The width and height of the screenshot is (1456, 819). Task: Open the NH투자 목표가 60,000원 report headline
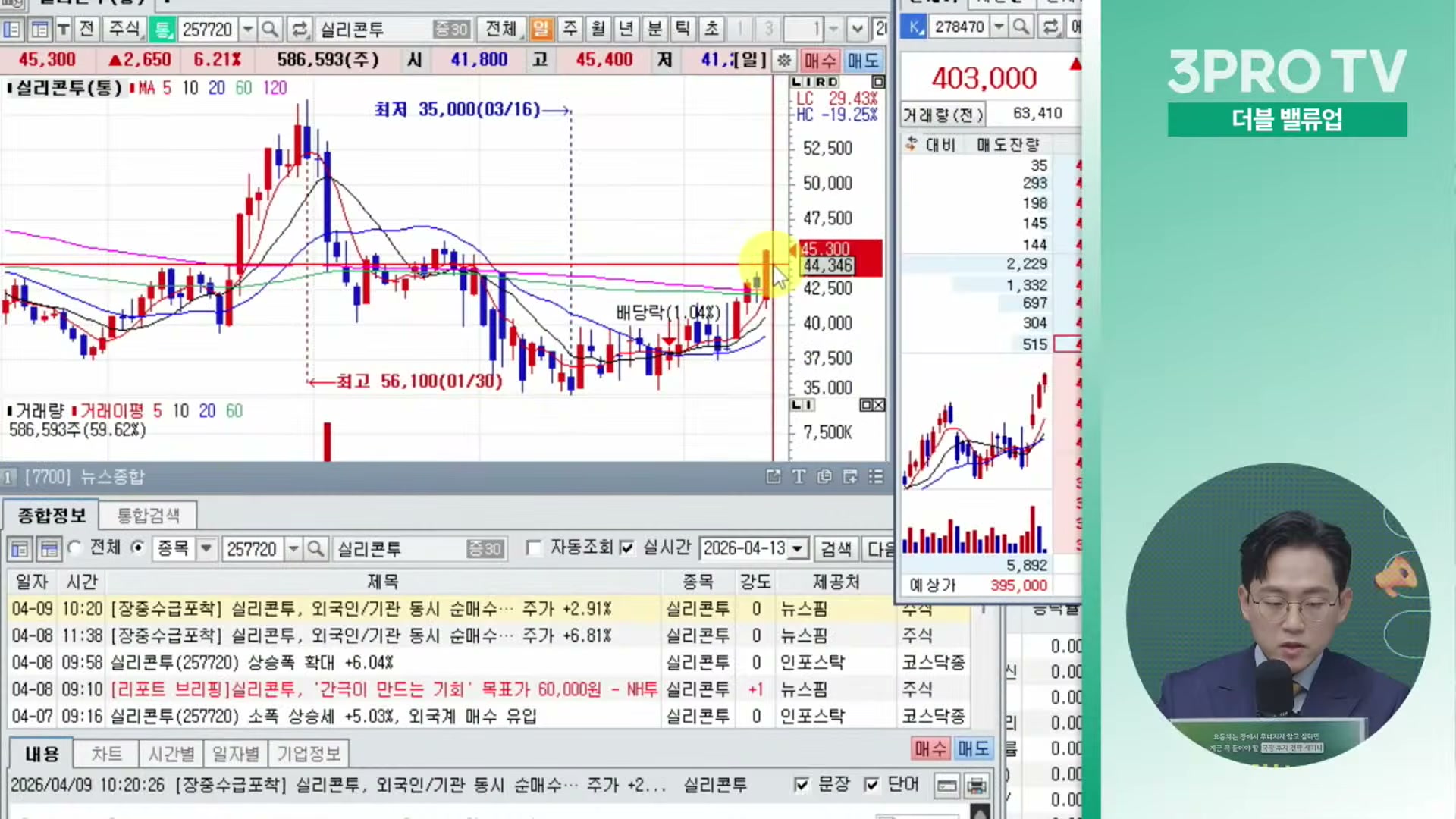point(384,689)
